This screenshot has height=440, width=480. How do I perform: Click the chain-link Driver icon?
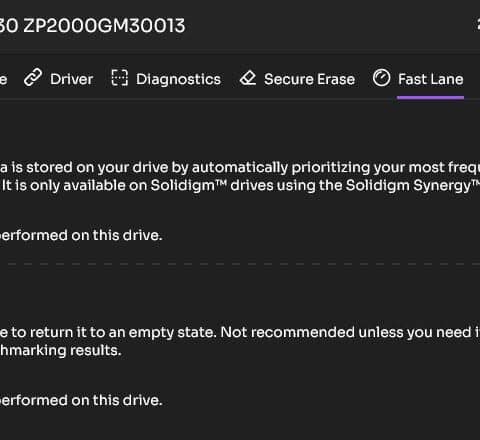click(33, 78)
